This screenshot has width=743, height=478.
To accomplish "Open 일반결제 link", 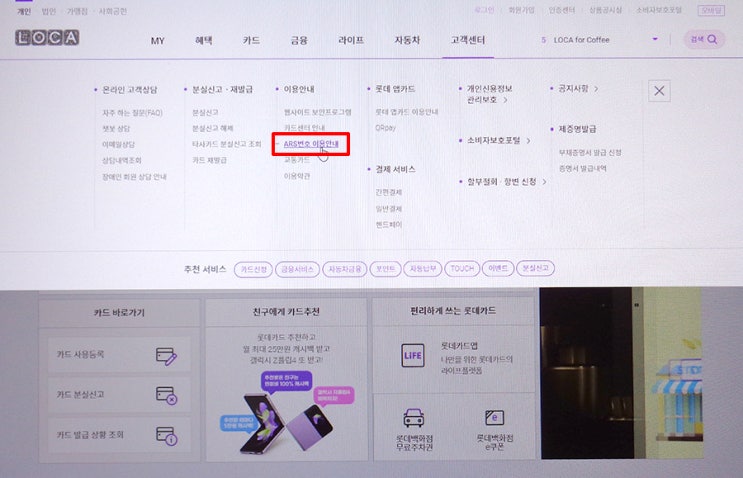I will [389, 208].
